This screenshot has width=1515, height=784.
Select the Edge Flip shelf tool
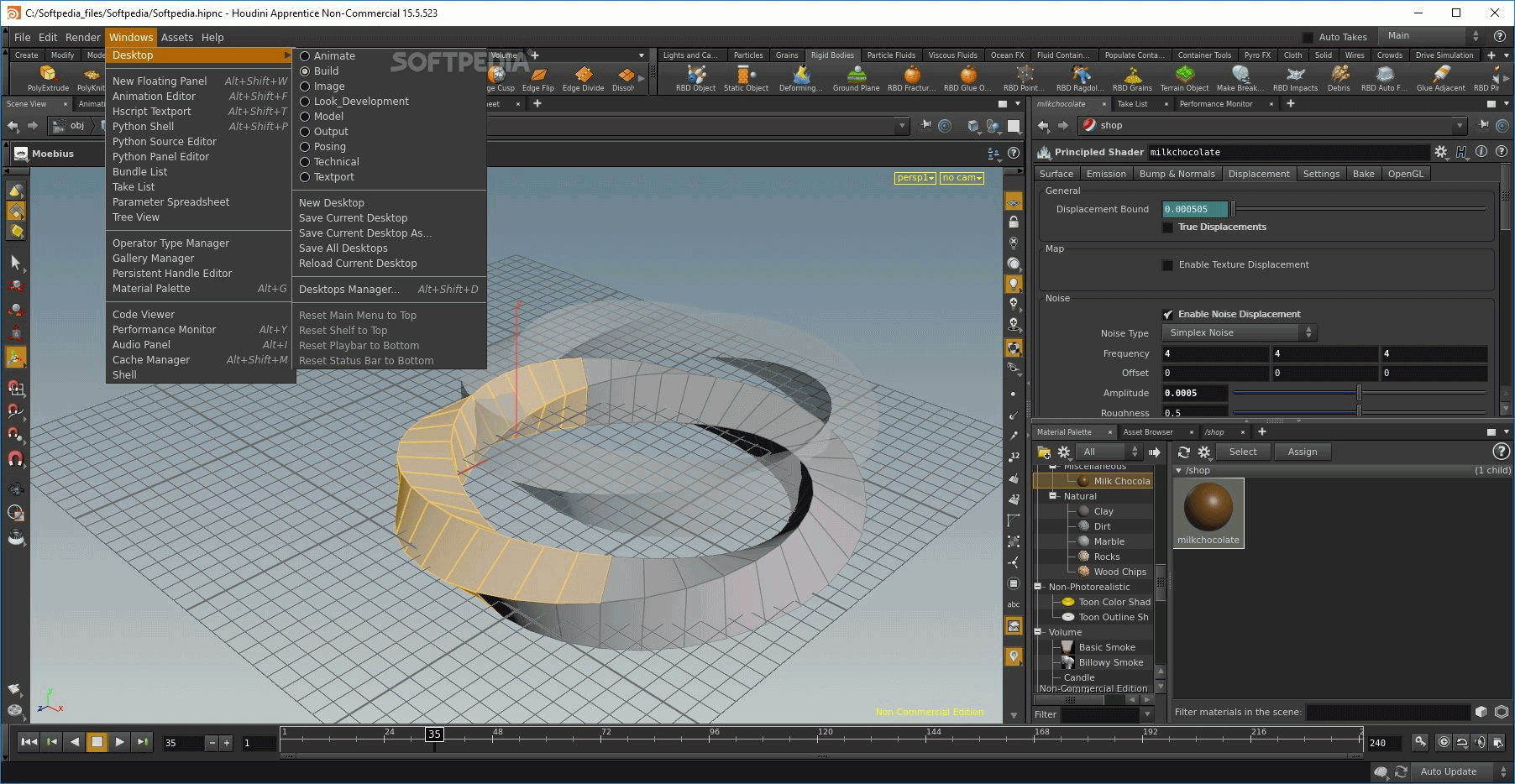pos(538,78)
